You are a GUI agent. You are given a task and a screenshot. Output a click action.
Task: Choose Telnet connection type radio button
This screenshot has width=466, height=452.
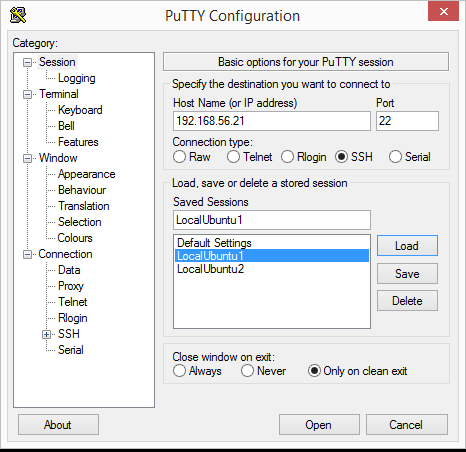click(233, 157)
